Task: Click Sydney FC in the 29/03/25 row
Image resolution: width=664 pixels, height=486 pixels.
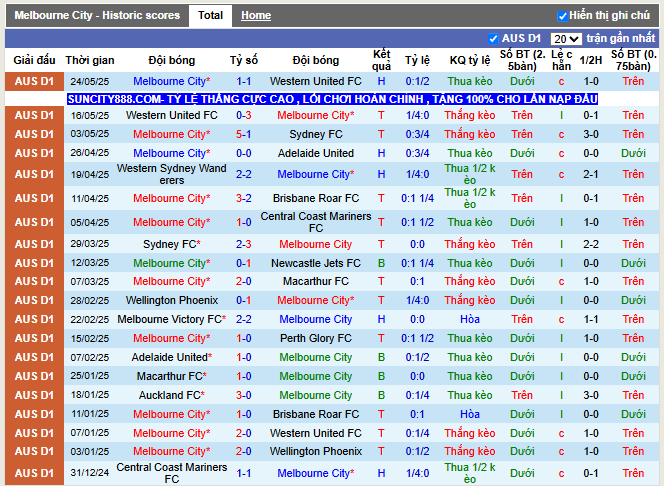Action: coord(172,244)
